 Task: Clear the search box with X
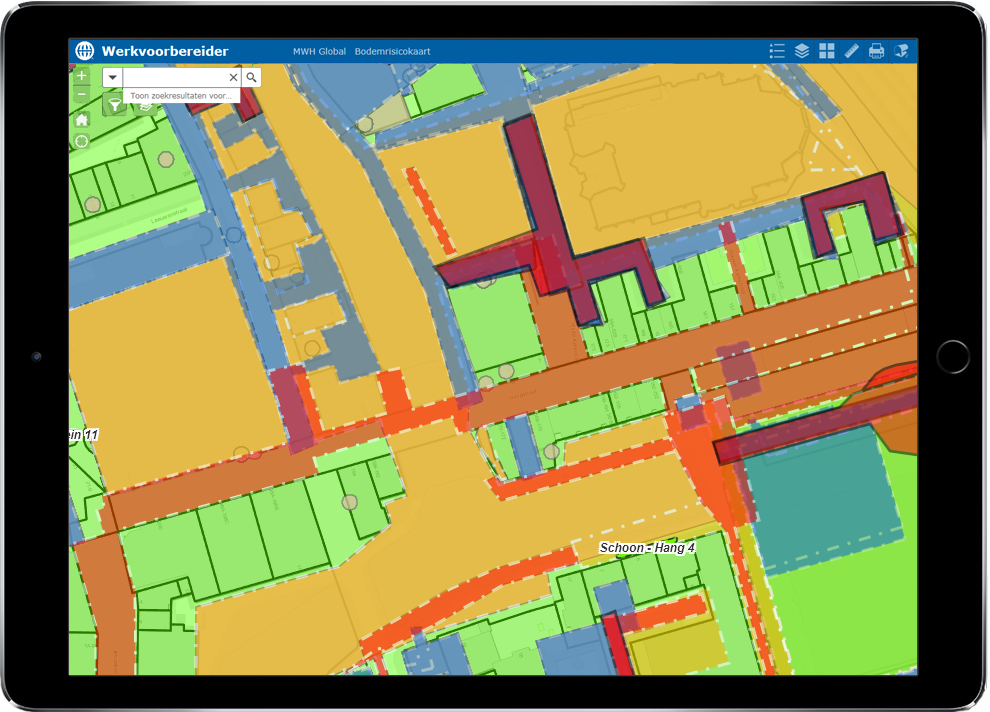click(234, 77)
